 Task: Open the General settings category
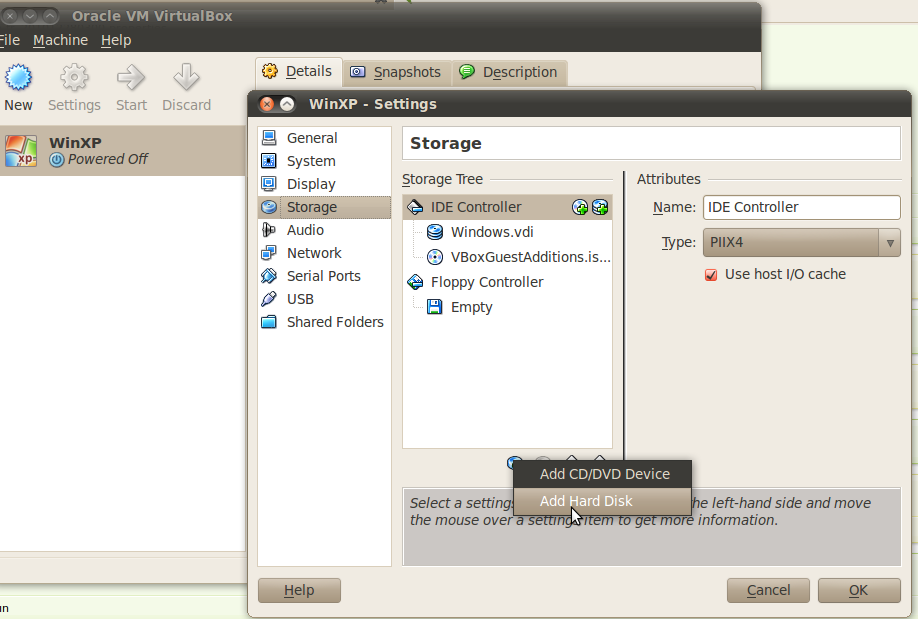[324, 138]
